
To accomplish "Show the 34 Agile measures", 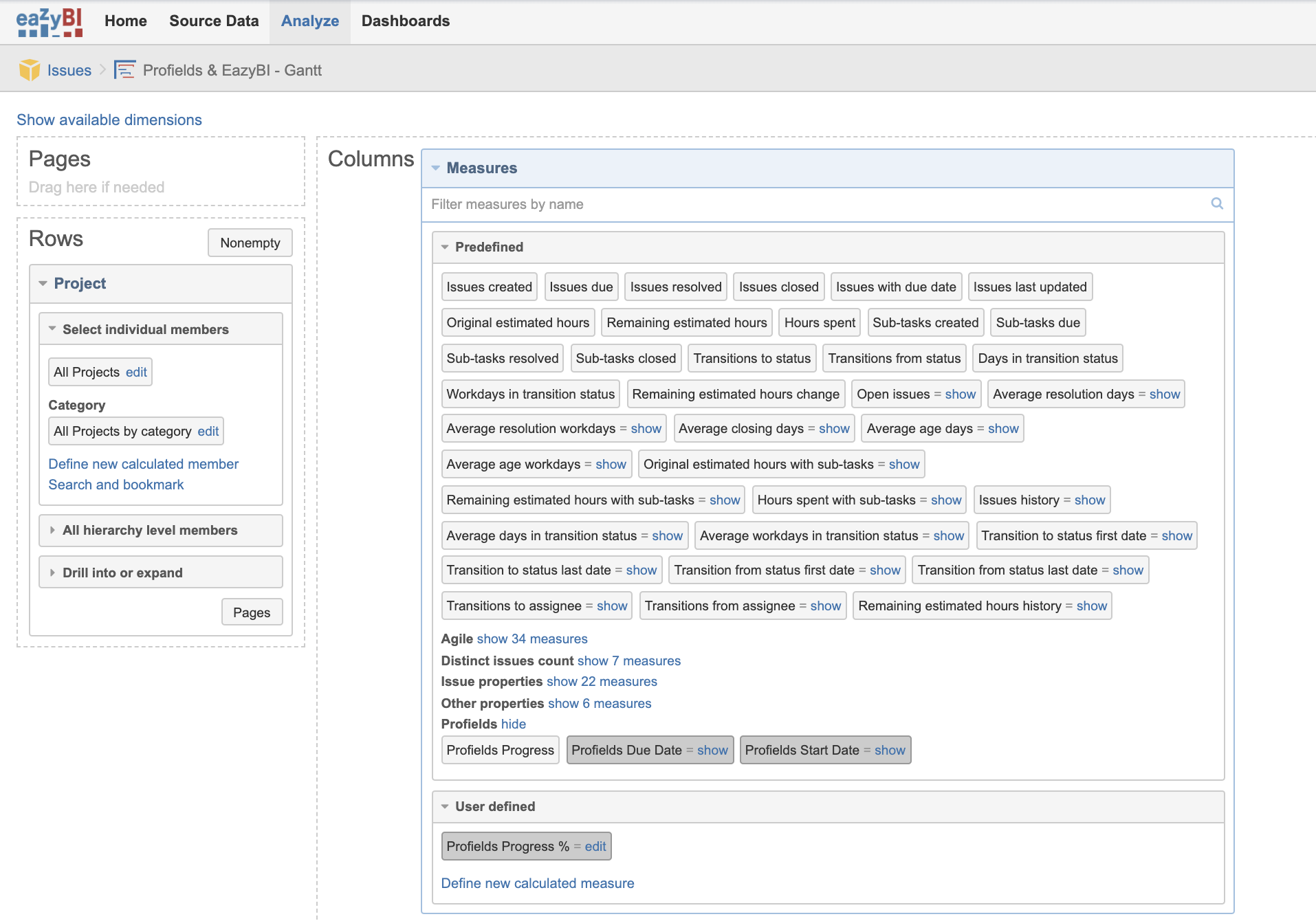I will [532, 639].
